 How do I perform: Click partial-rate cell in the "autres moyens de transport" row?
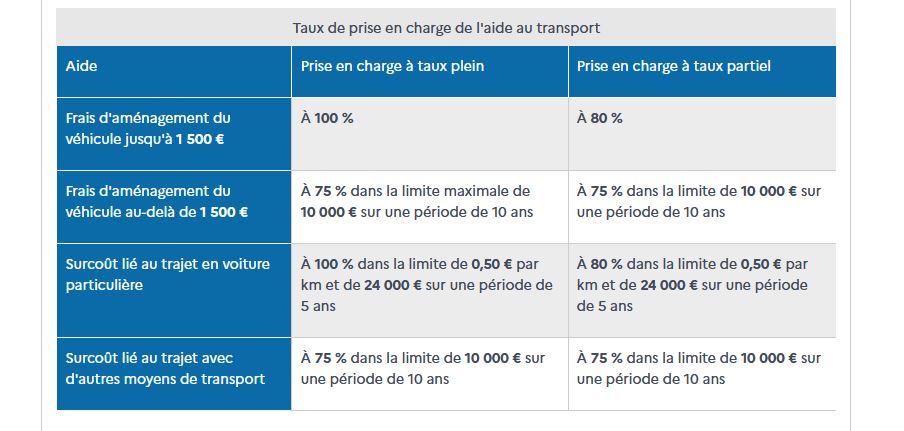[699, 368]
